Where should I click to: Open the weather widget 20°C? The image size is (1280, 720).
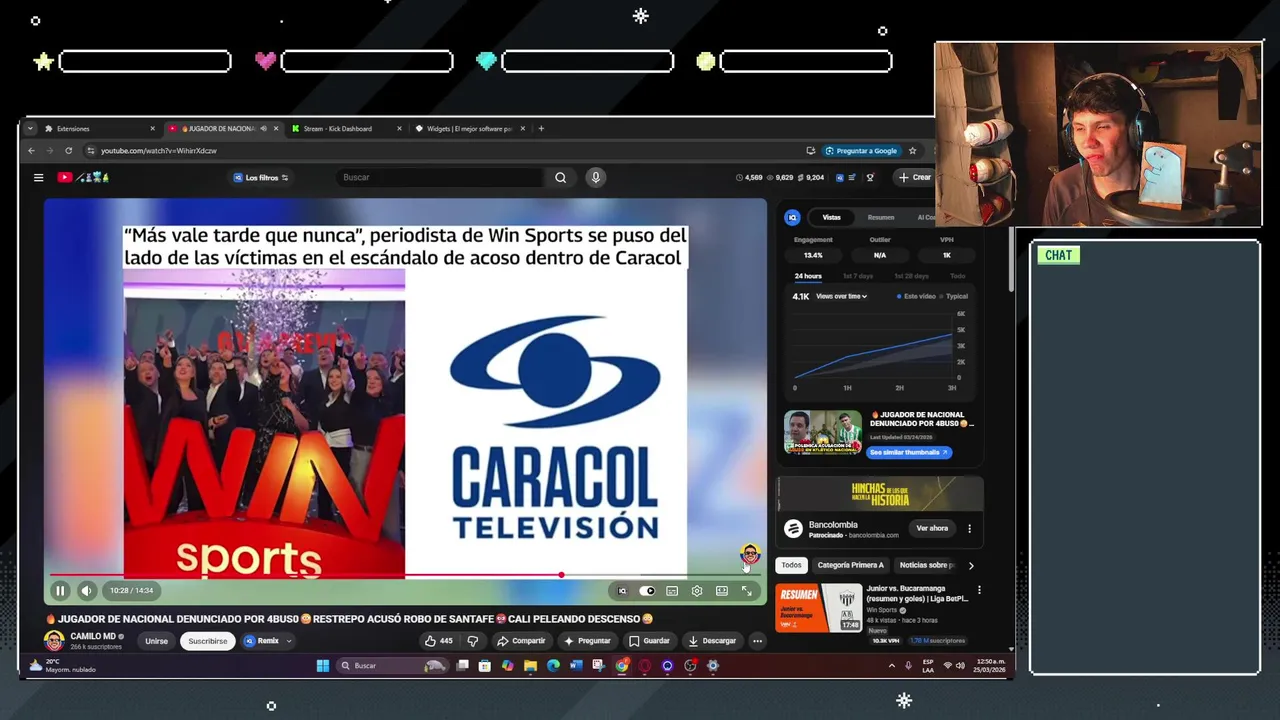coord(63,665)
